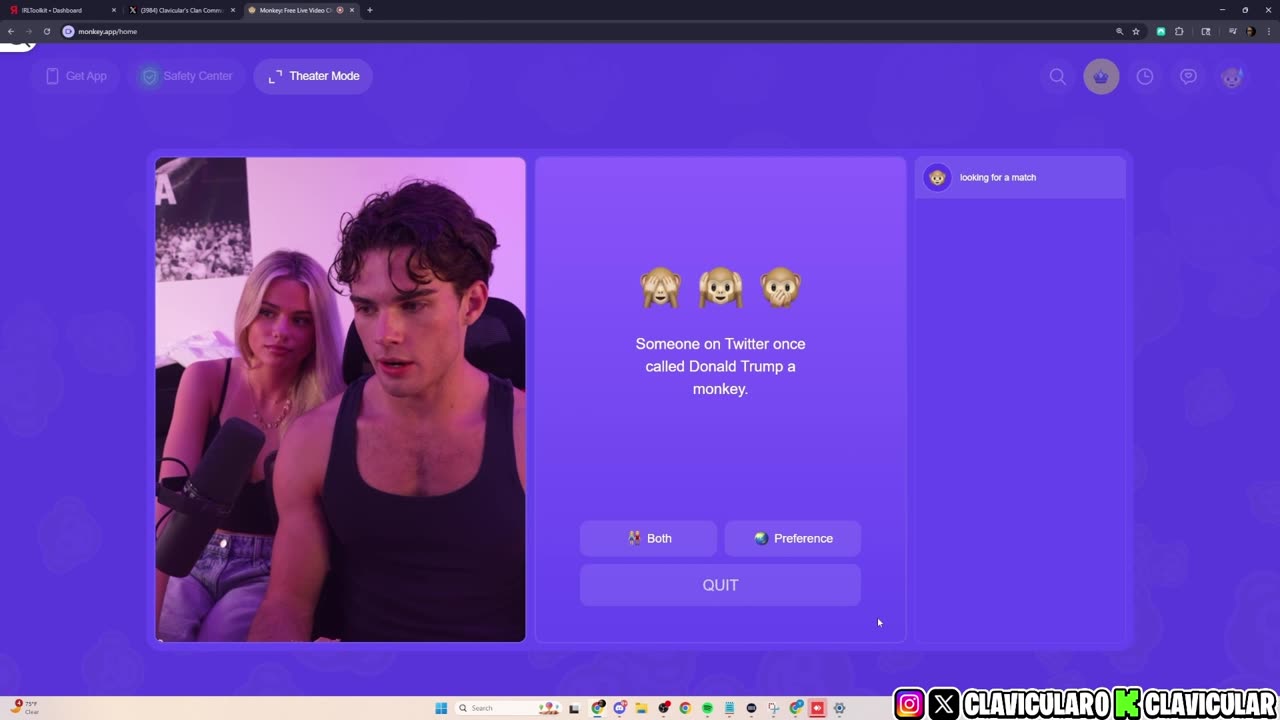Reload the monkey.app page
The height and width of the screenshot is (720, 1280).
46,31
